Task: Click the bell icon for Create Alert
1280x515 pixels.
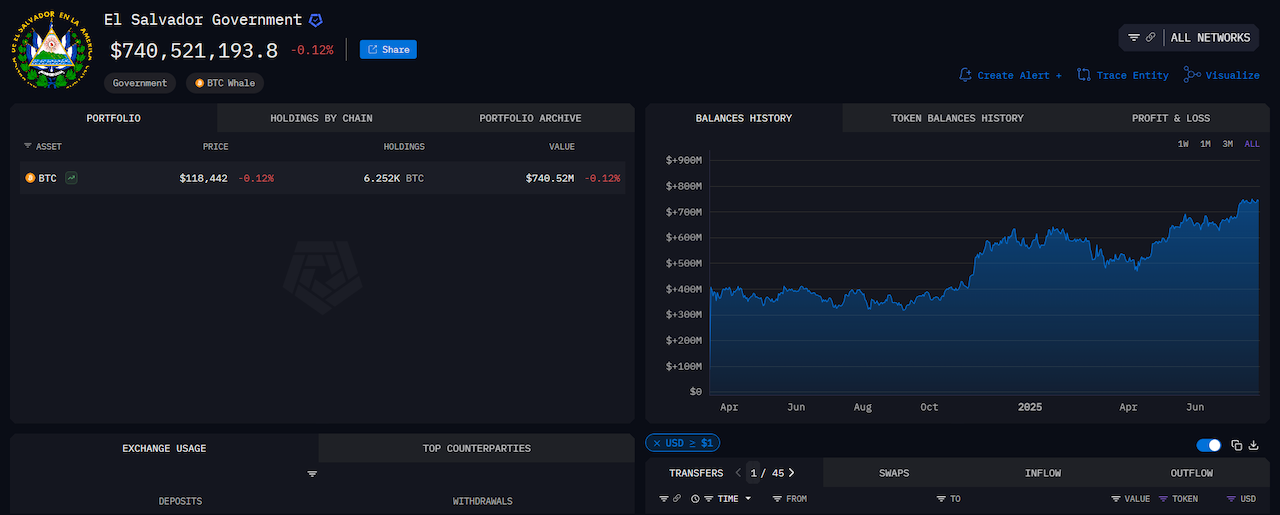Action: [965, 75]
